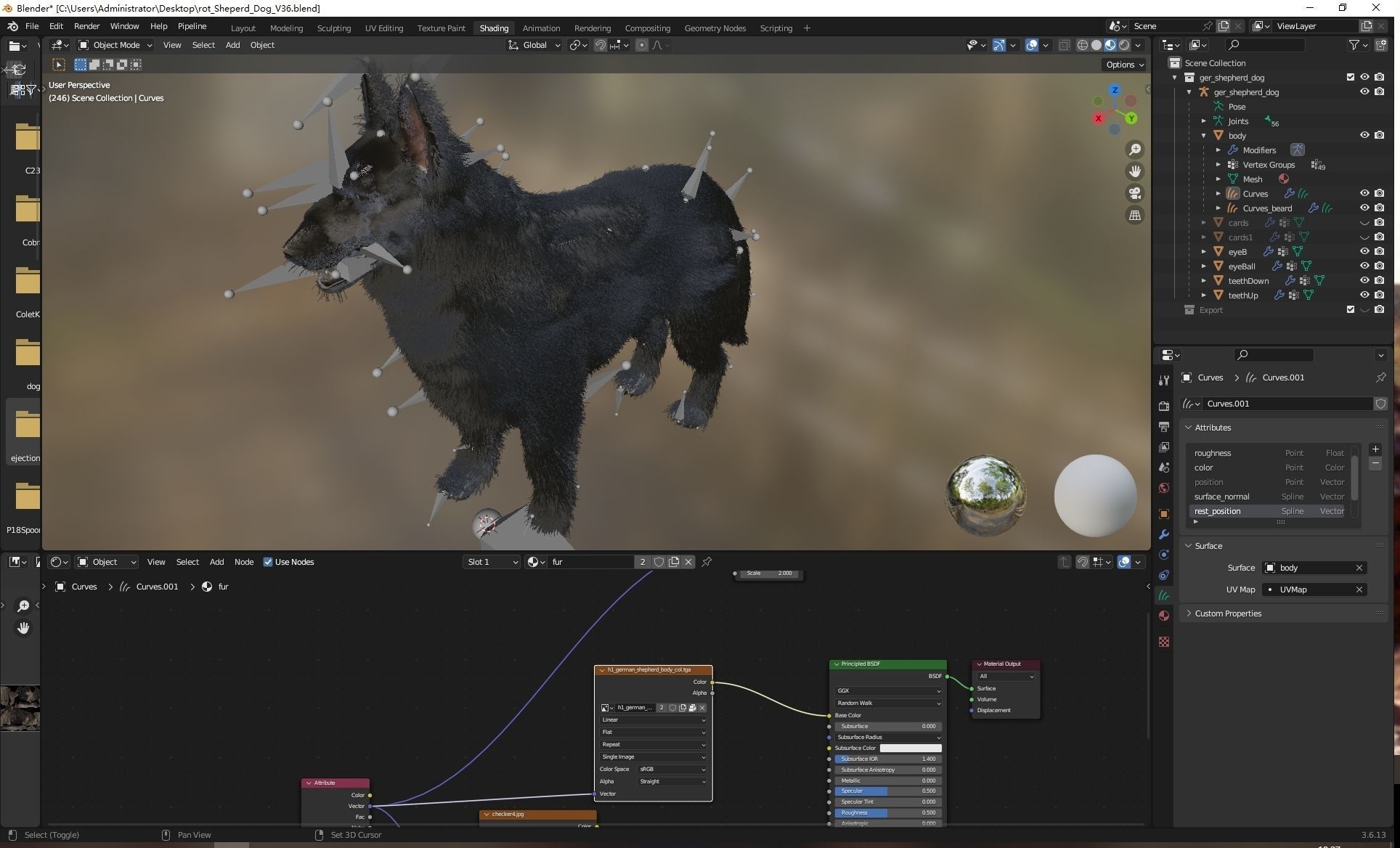Collapse the Attributes panel

click(x=1189, y=428)
